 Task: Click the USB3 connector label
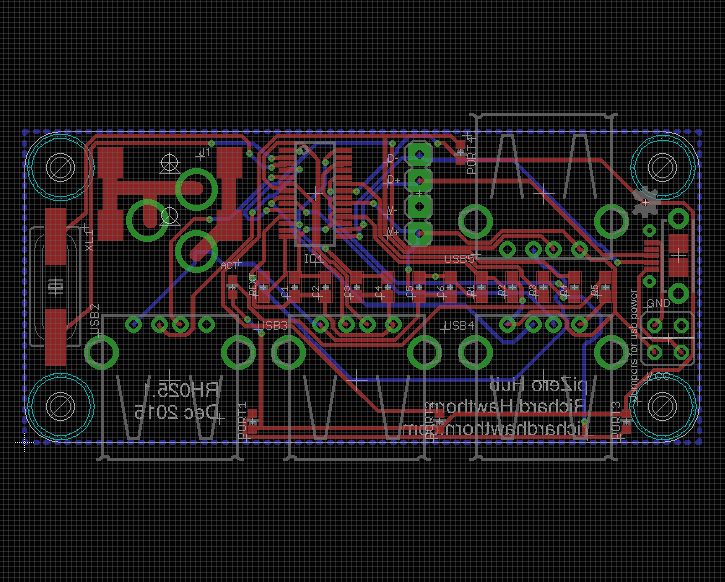click(x=275, y=325)
